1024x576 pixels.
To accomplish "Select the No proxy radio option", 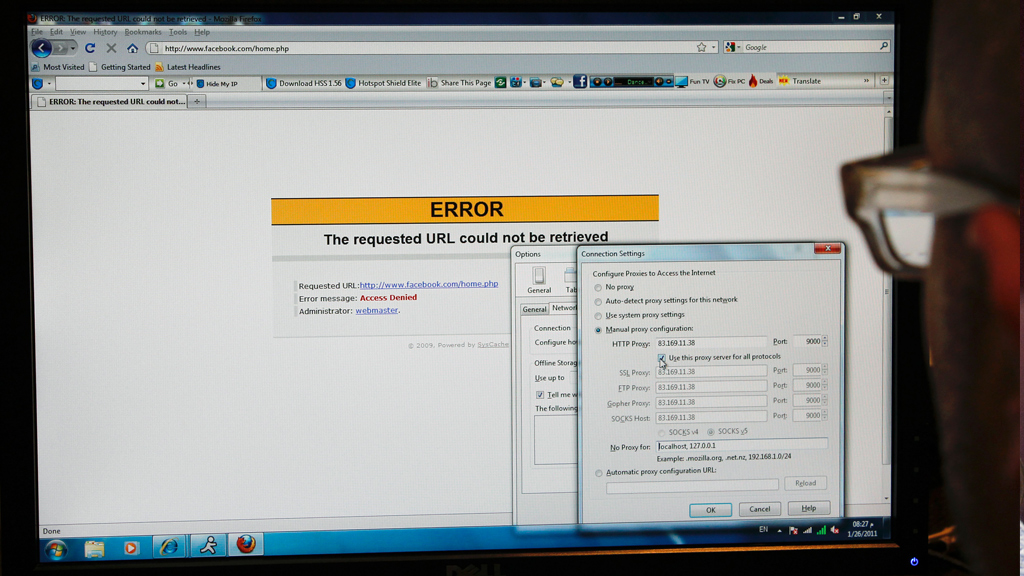I will pos(599,288).
